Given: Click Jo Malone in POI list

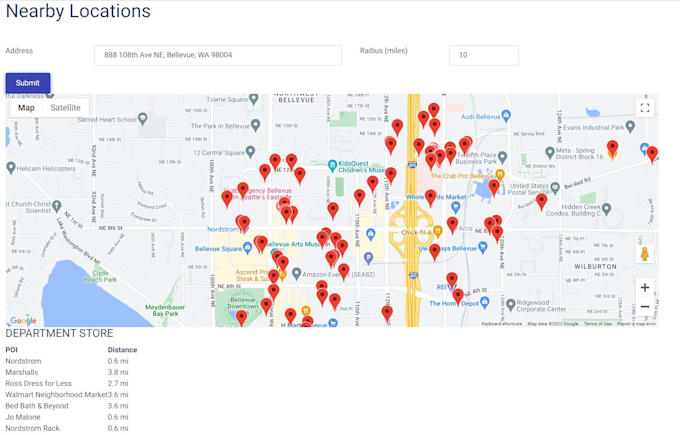Looking at the screenshot, I should [x=23, y=417].
